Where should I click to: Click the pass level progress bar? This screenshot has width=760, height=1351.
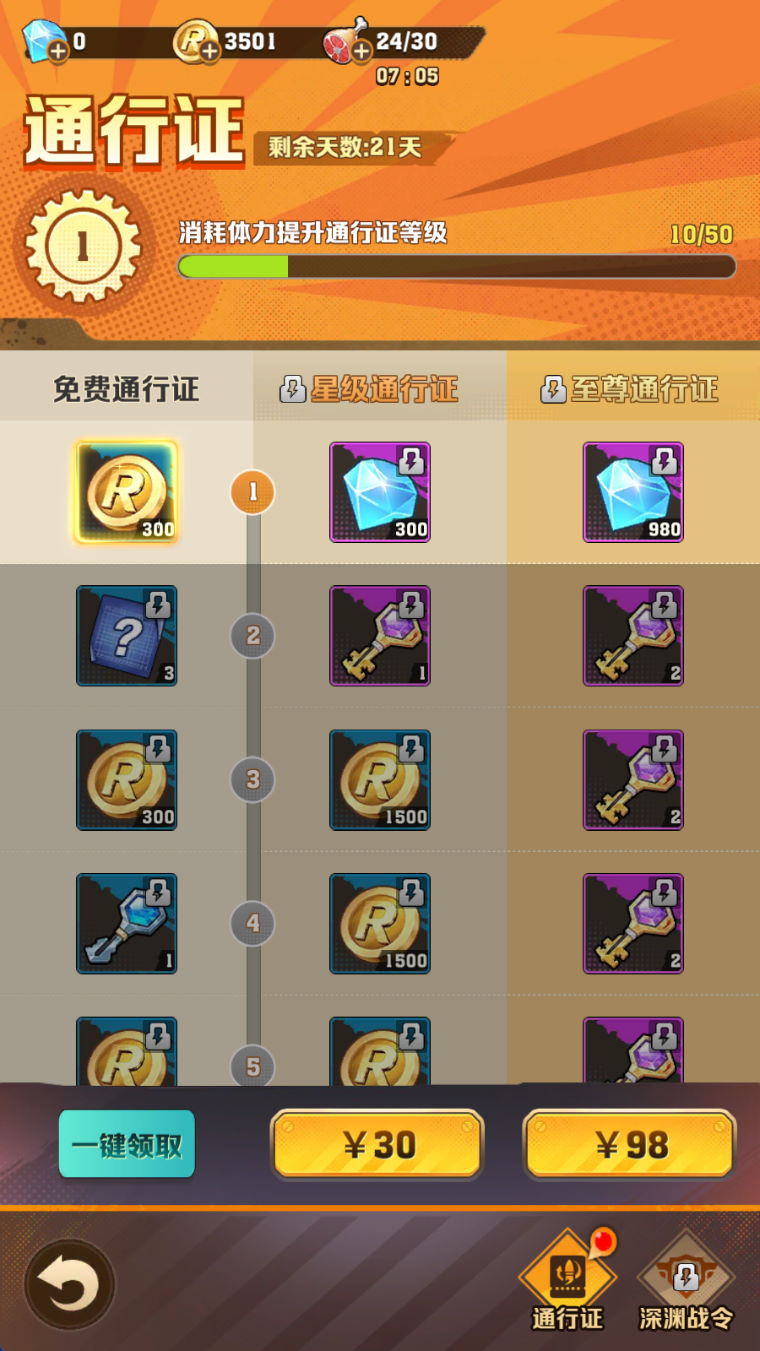click(x=457, y=266)
